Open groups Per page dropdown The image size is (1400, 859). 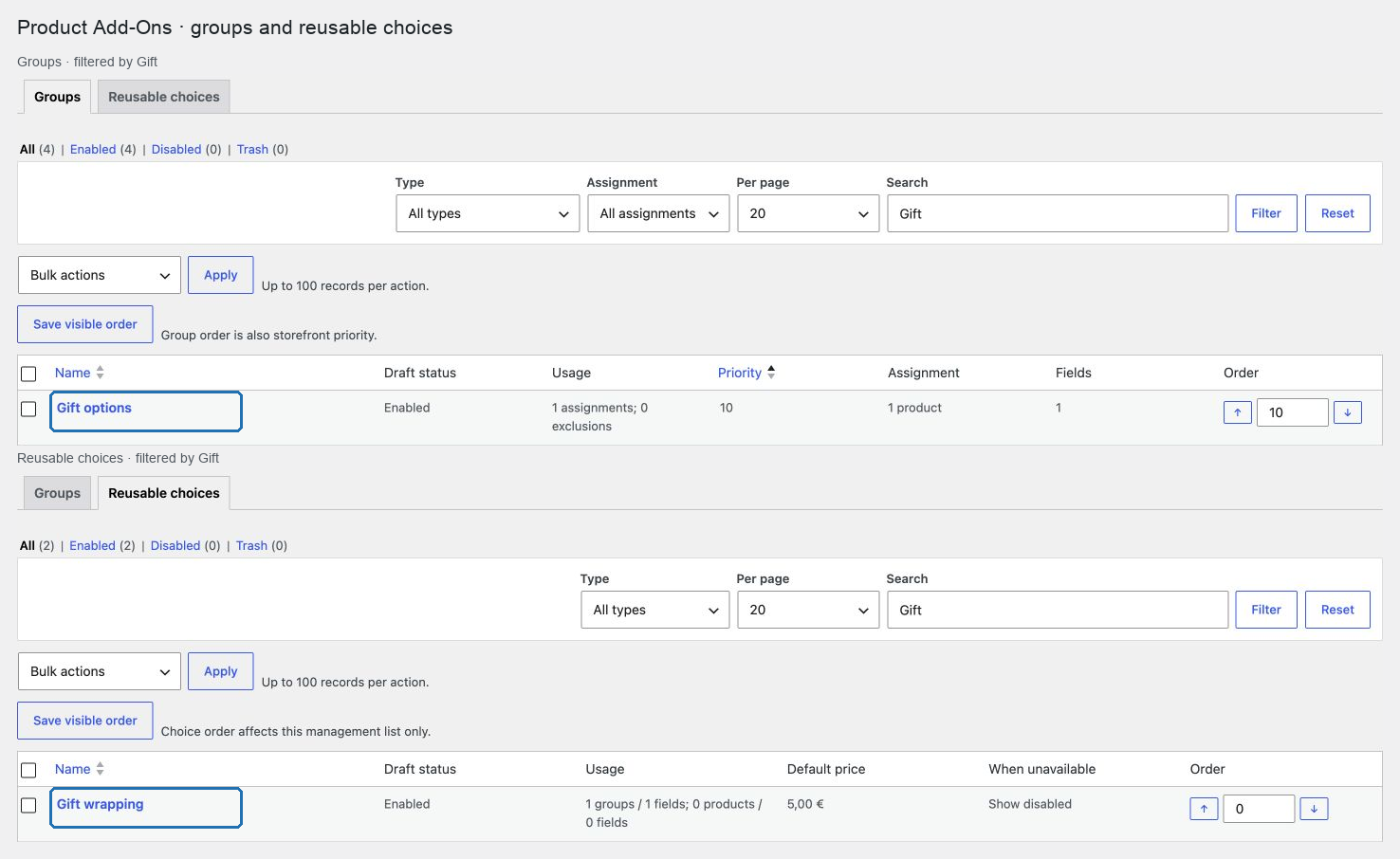(808, 213)
